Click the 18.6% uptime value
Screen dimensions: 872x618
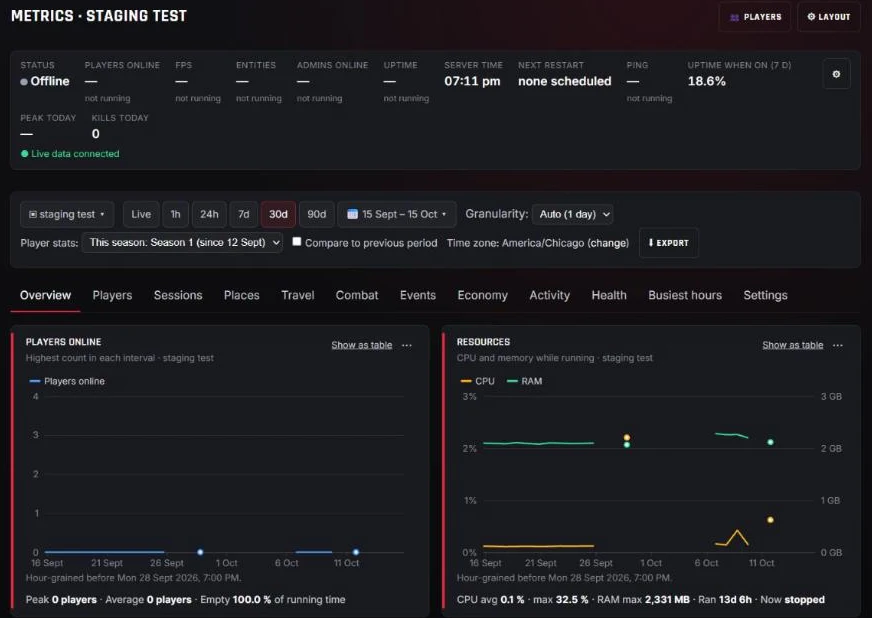706,81
